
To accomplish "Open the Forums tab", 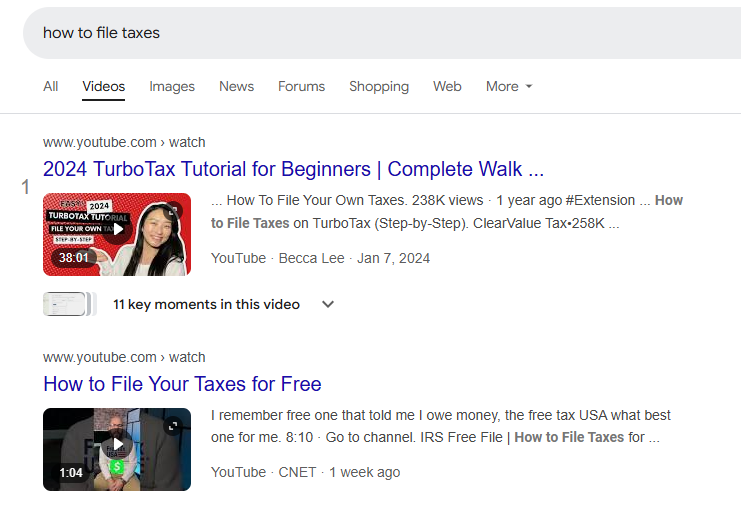I will pyautogui.click(x=302, y=87).
